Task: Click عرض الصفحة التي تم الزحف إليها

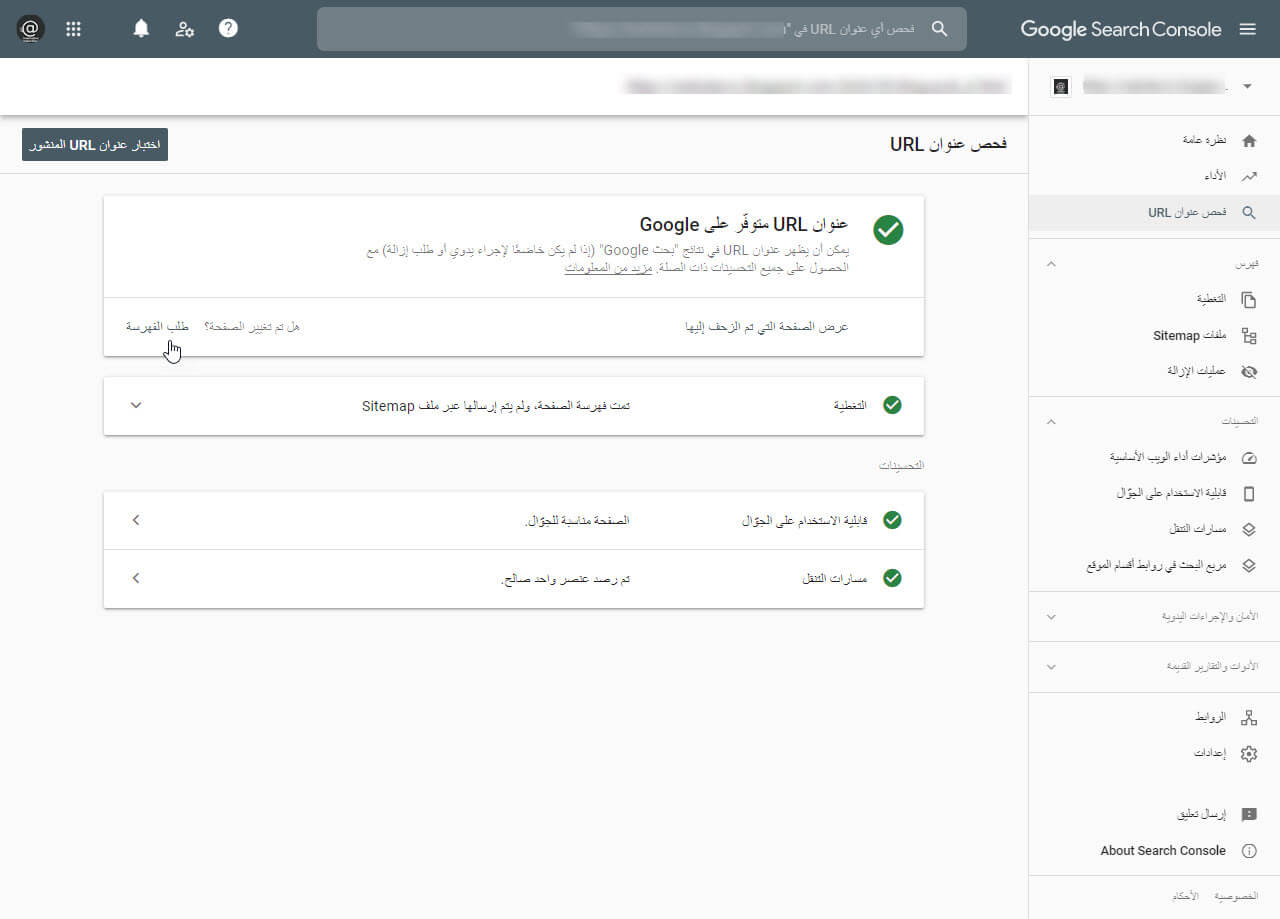Action: click(x=766, y=327)
